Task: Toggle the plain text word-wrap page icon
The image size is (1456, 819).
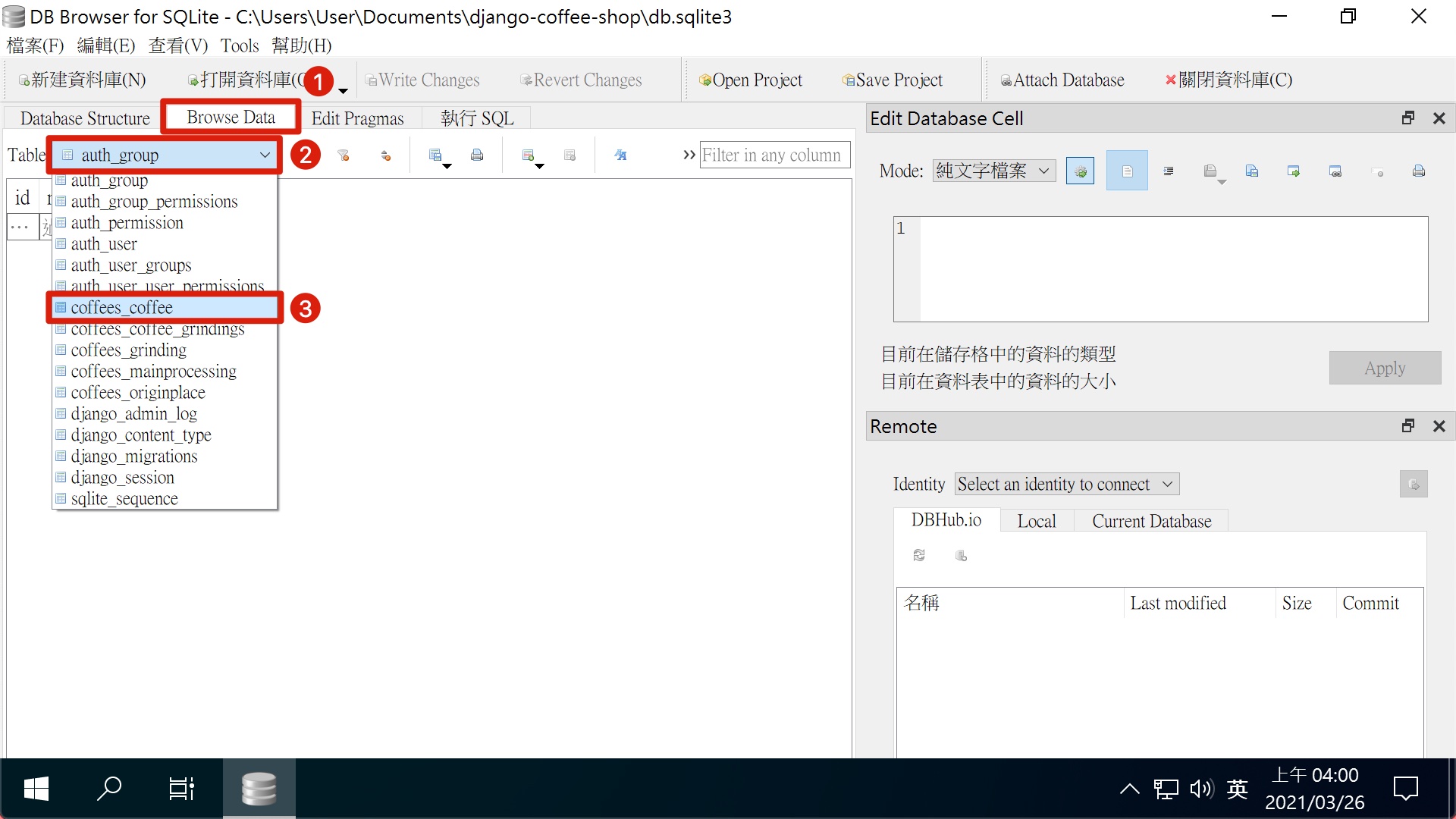Action: click(x=1127, y=171)
